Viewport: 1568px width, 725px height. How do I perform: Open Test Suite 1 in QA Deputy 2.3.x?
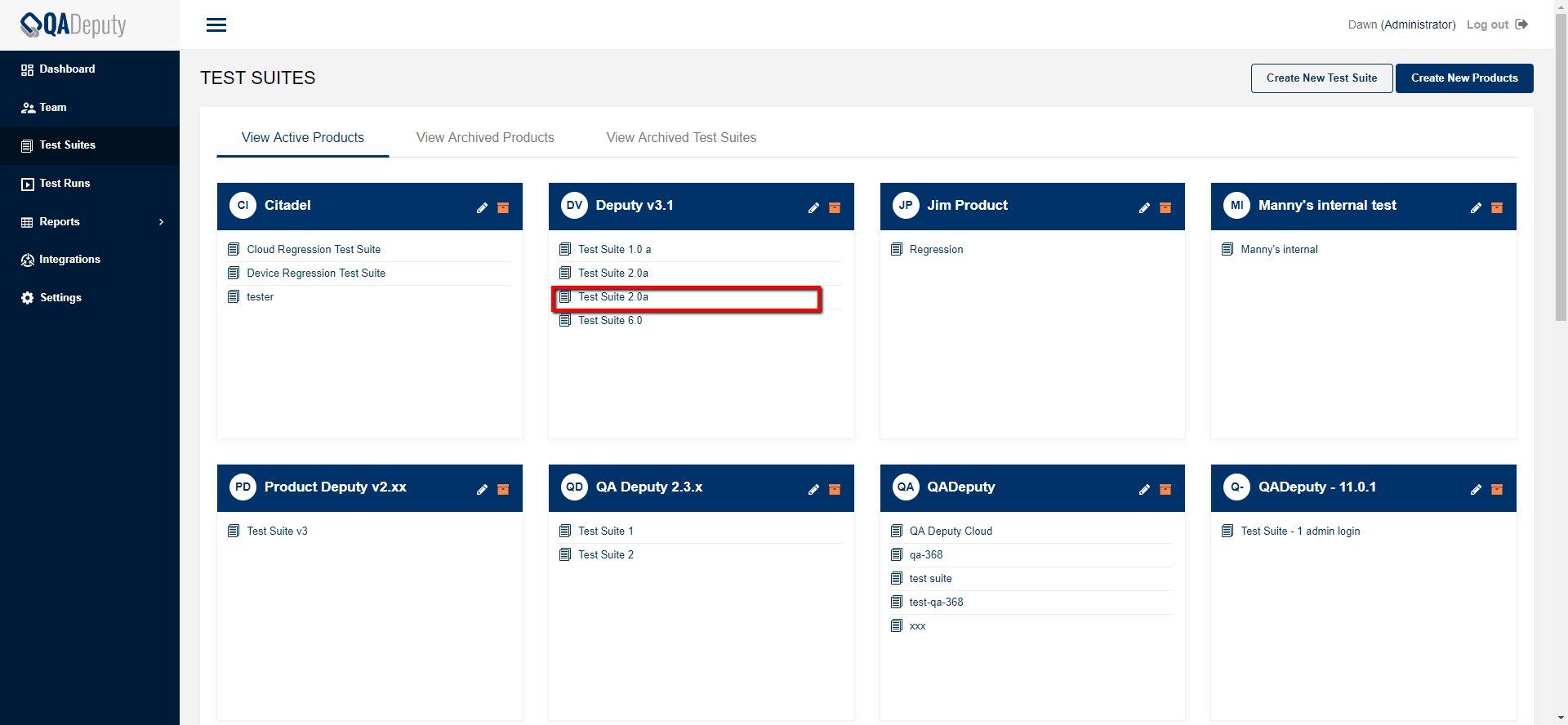pos(606,531)
